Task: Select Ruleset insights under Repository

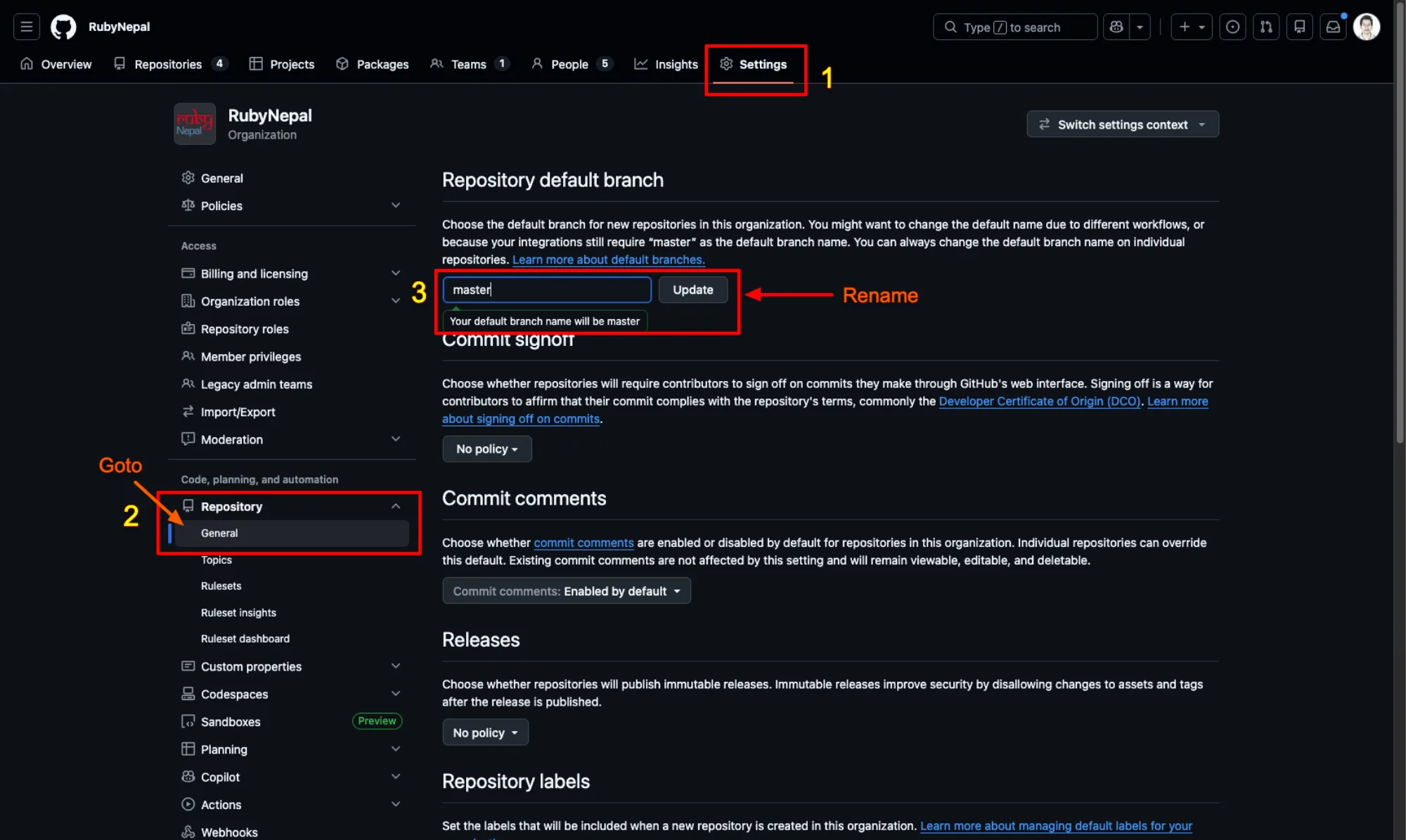Action: point(292,612)
